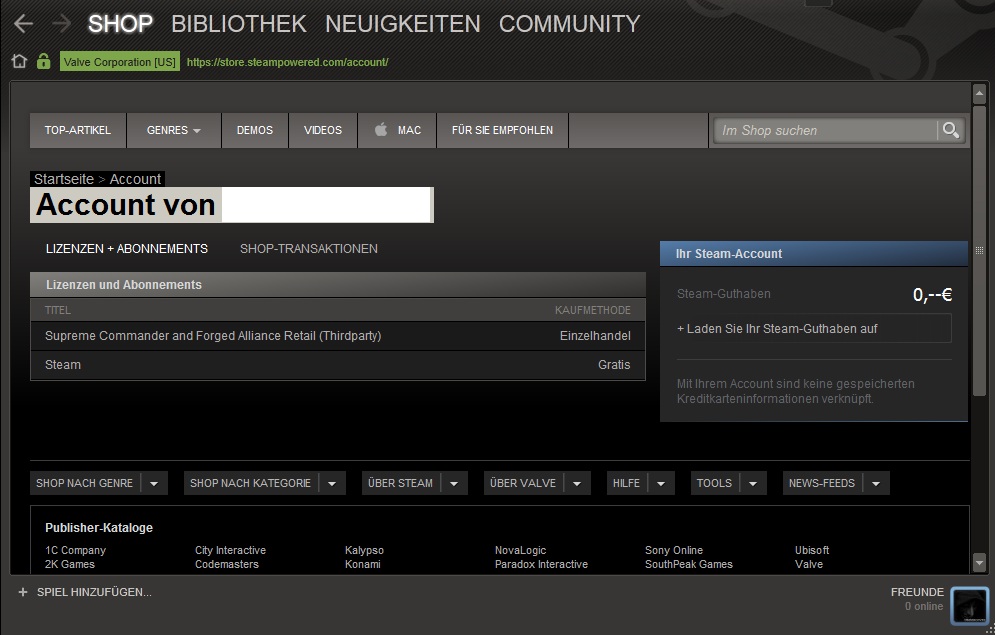Viewport: 995px width, 635px height.
Task: Open the Mac section with Apple icon
Action: [397, 130]
